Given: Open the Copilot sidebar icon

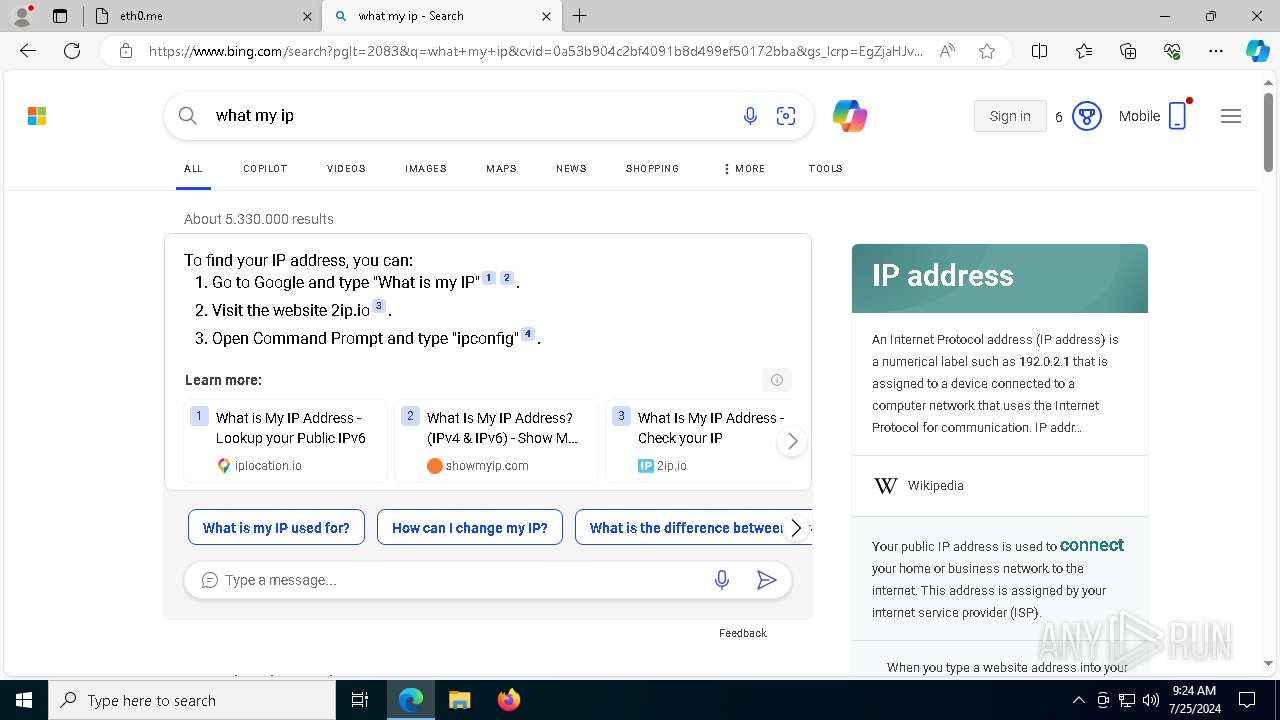Looking at the screenshot, I should coord(1257,51).
